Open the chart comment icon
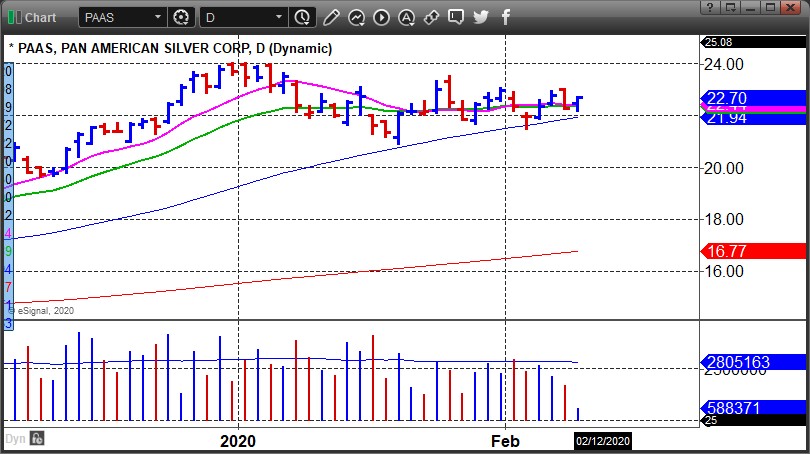The image size is (810, 454). [456, 17]
